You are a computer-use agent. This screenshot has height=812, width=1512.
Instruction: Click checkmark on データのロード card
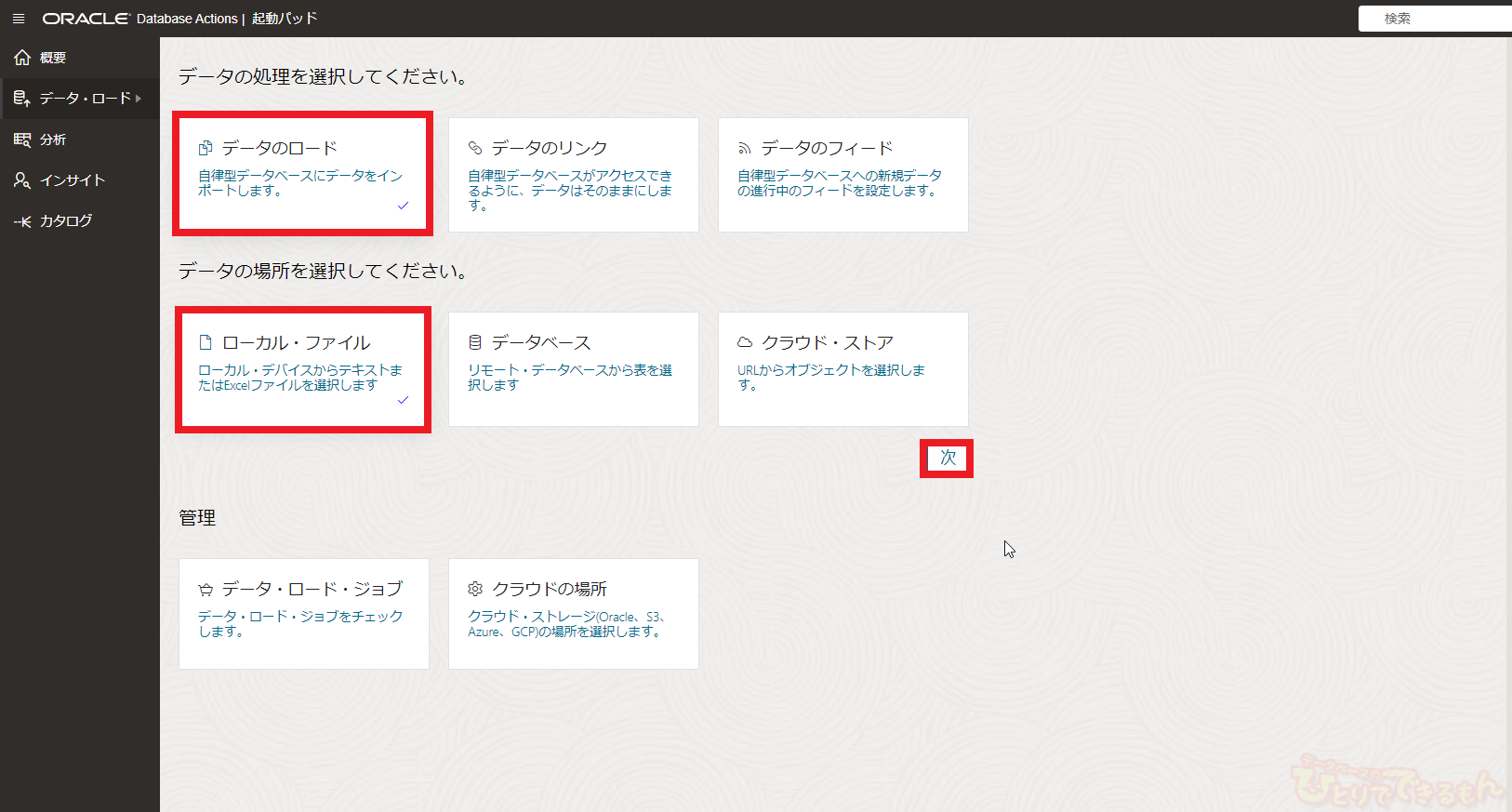pyautogui.click(x=404, y=206)
